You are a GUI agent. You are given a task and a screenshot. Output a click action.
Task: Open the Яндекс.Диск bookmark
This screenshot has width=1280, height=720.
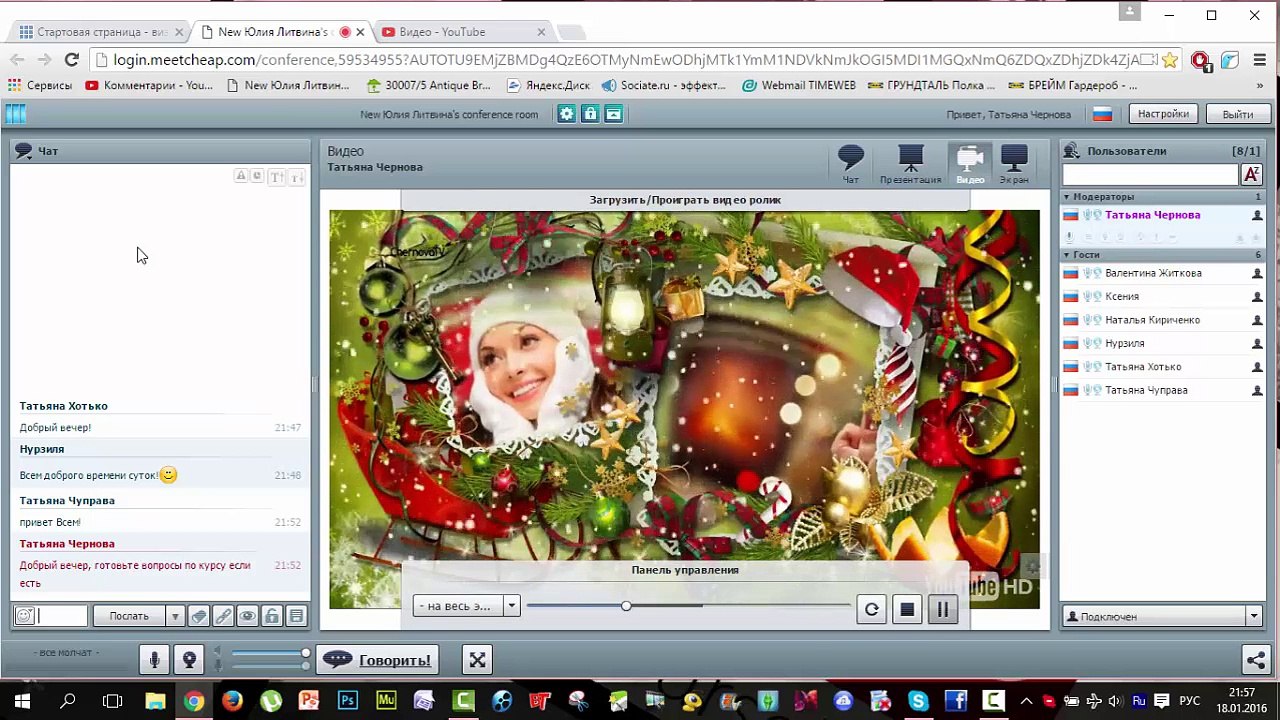pos(548,86)
